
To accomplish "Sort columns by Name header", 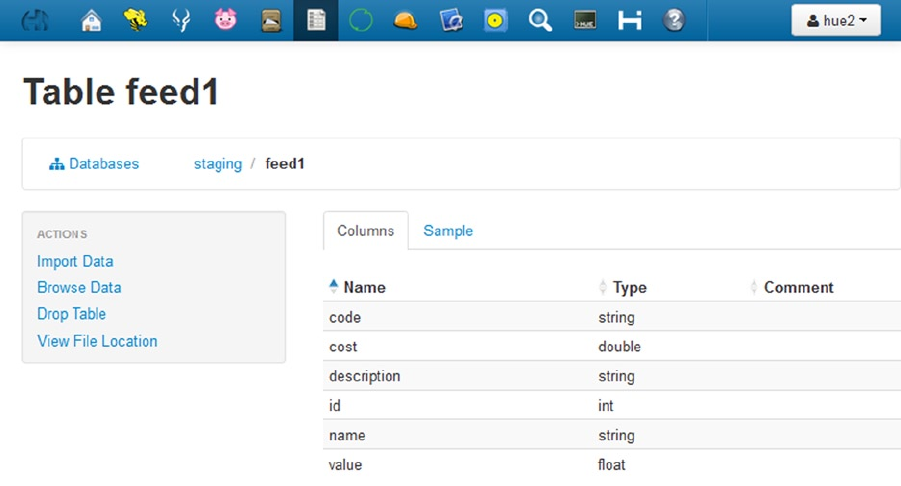I will tap(364, 287).
